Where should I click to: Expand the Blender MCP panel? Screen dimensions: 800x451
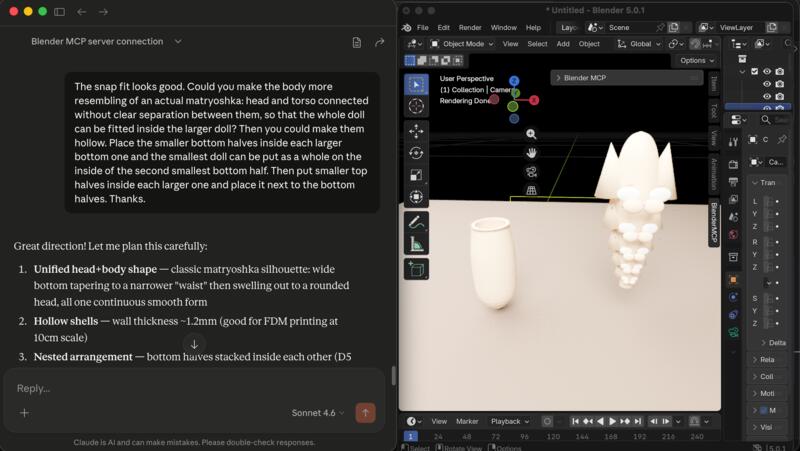tap(627, 78)
